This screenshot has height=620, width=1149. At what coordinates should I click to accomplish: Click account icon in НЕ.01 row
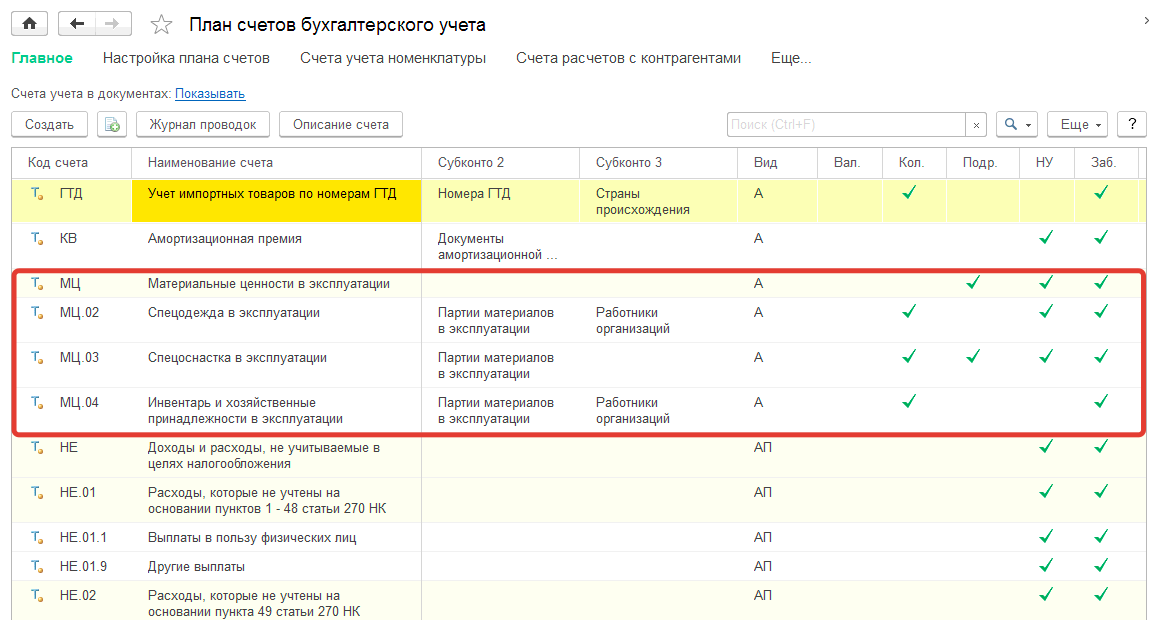[37, 492]
